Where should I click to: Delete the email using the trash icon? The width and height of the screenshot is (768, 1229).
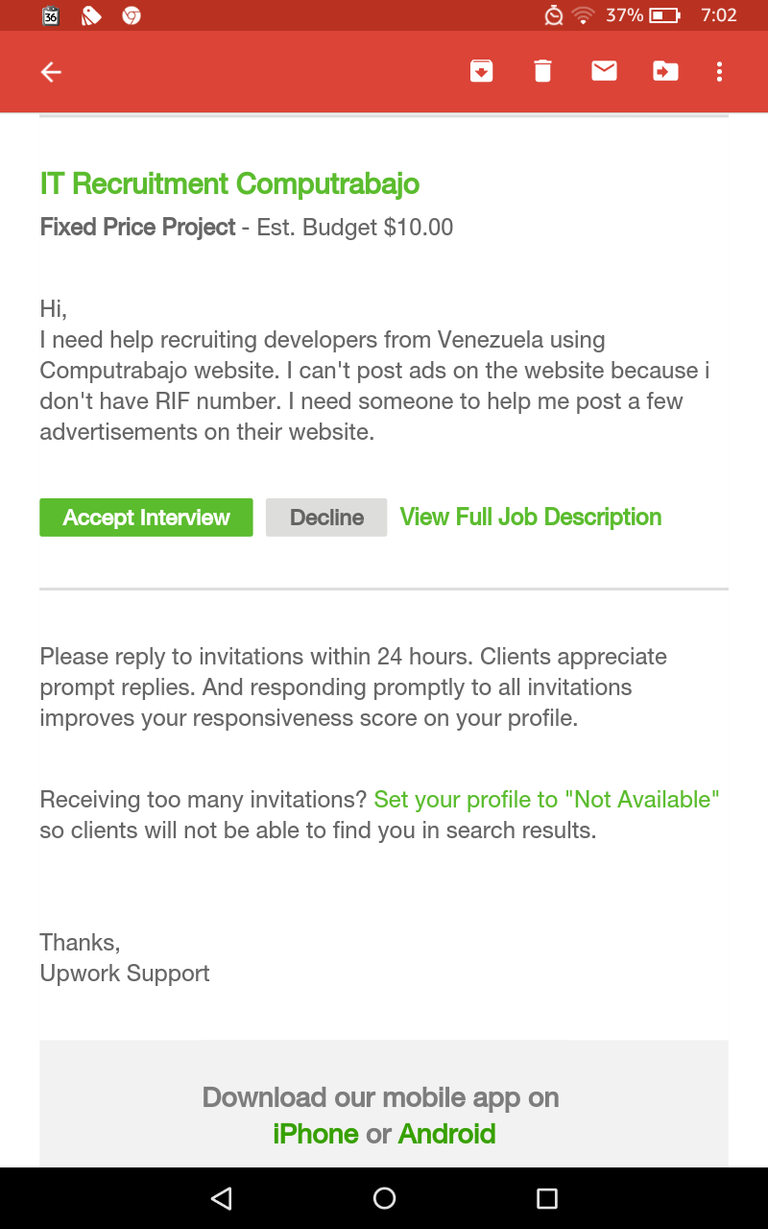point(543,71)
